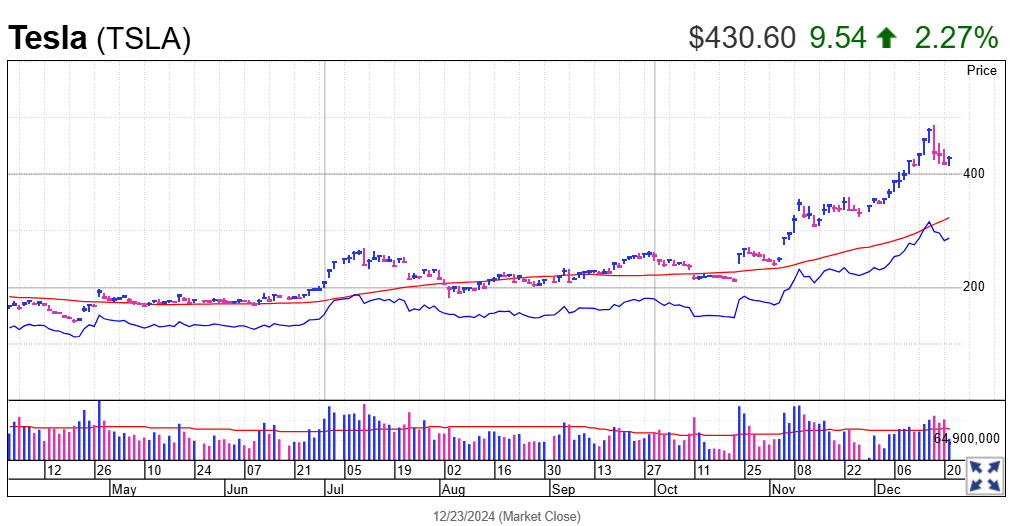Click the Aug month label on timeline
The width and height of the screenshot is (1027, 526).
pyautogui.click(x=453, y=489)
